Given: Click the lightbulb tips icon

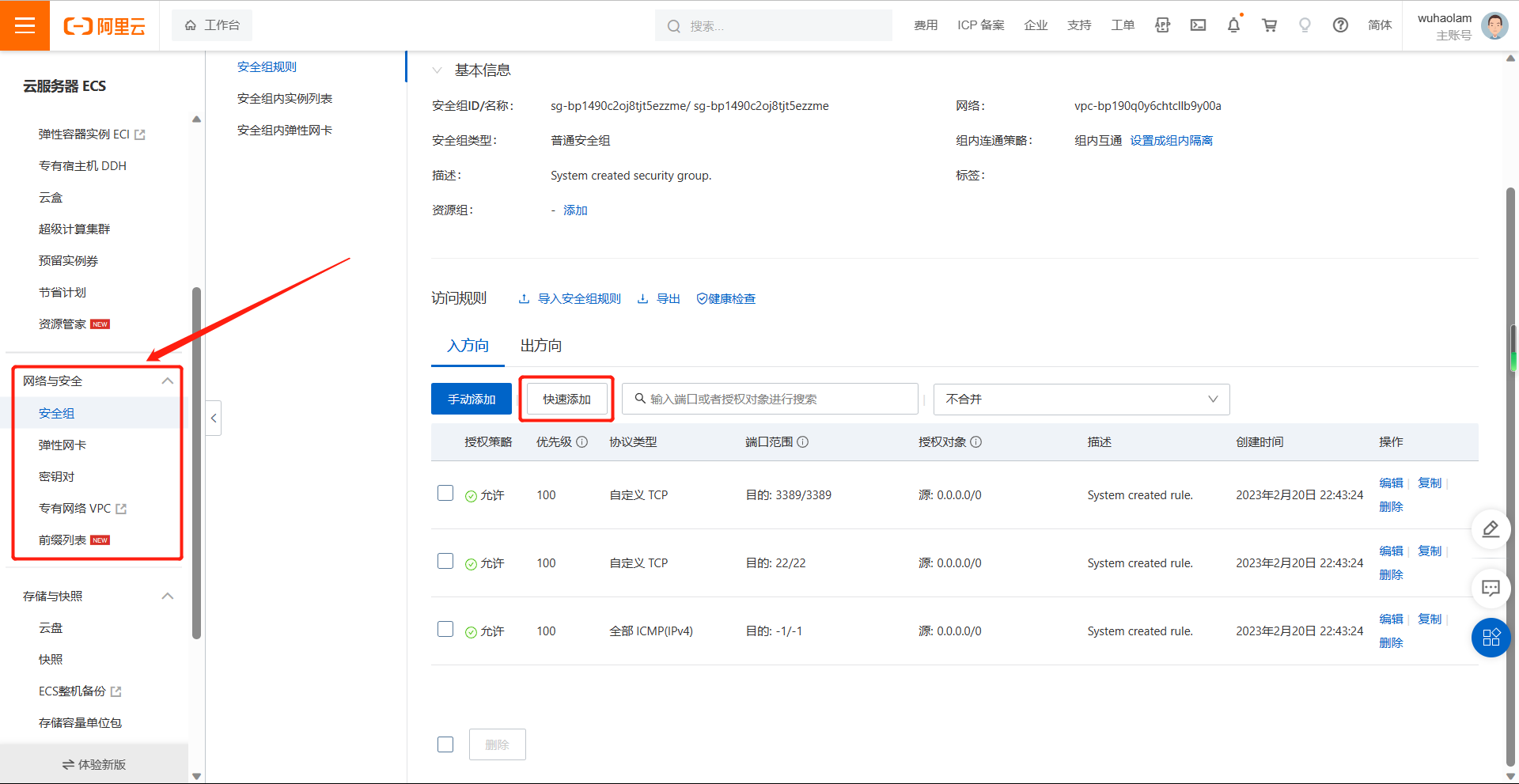Looking at the screenshot, I should click(1305, 25).
